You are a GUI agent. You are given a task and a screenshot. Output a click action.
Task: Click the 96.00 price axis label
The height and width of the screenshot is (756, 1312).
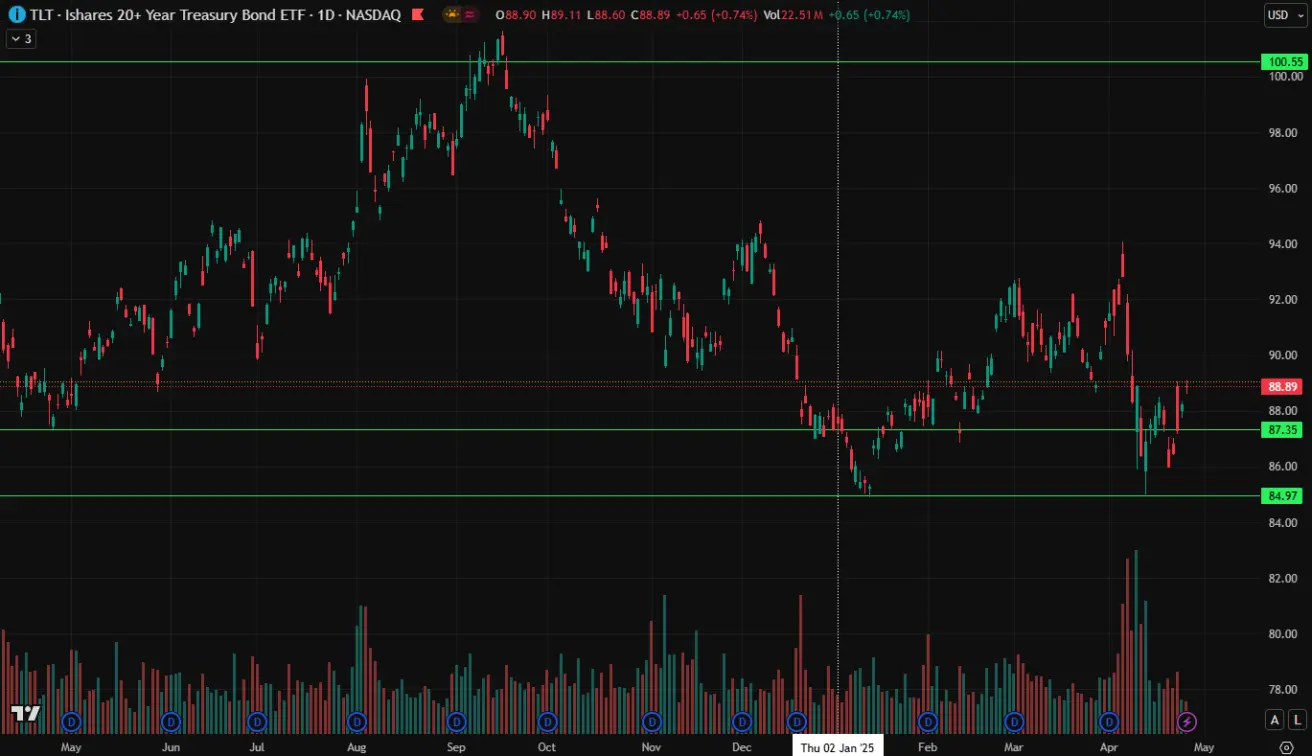(1284, 188)
